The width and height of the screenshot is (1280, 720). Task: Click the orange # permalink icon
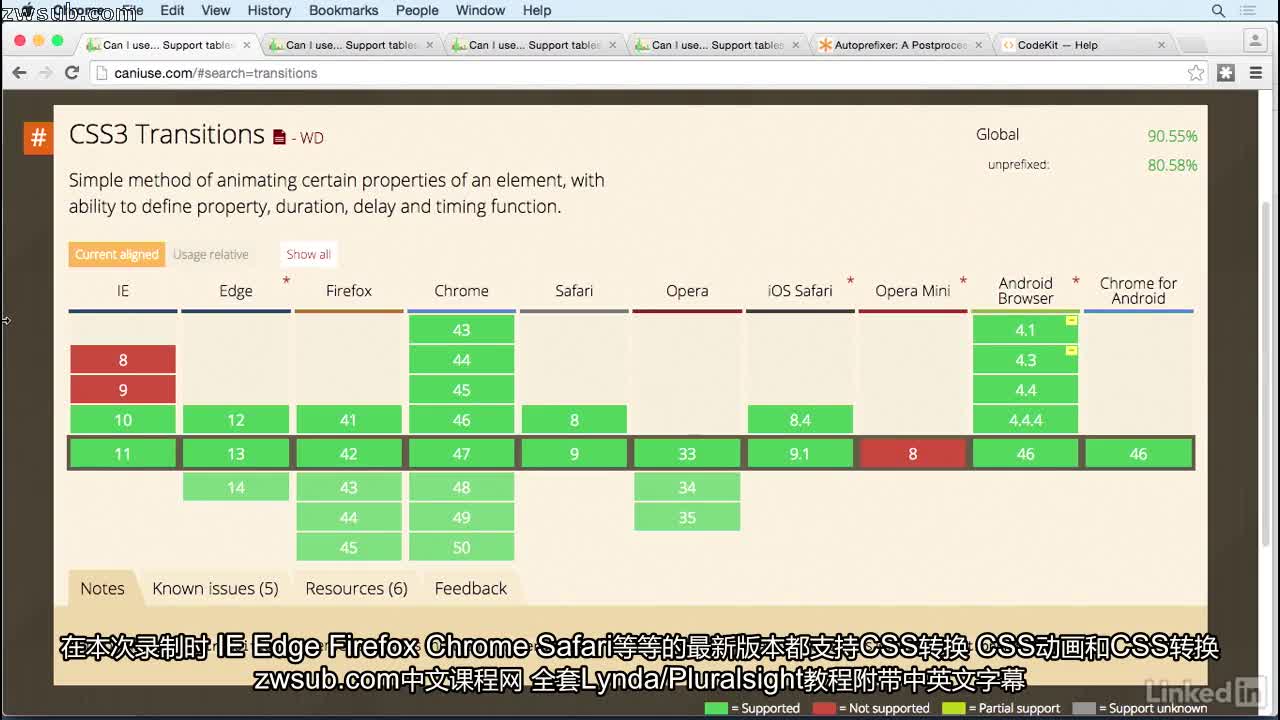38,138
